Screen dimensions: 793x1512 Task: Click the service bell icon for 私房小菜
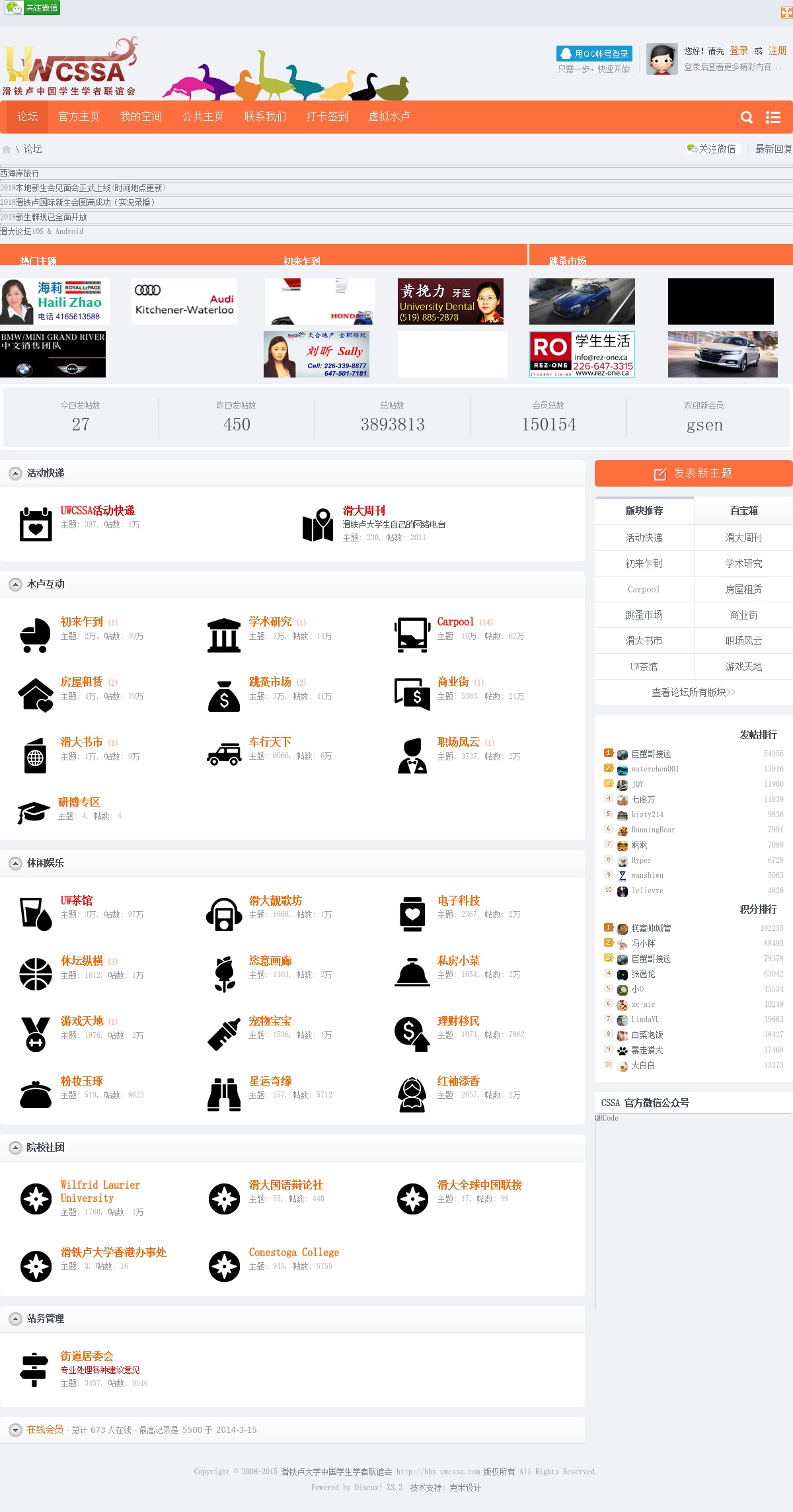[412, 972]
